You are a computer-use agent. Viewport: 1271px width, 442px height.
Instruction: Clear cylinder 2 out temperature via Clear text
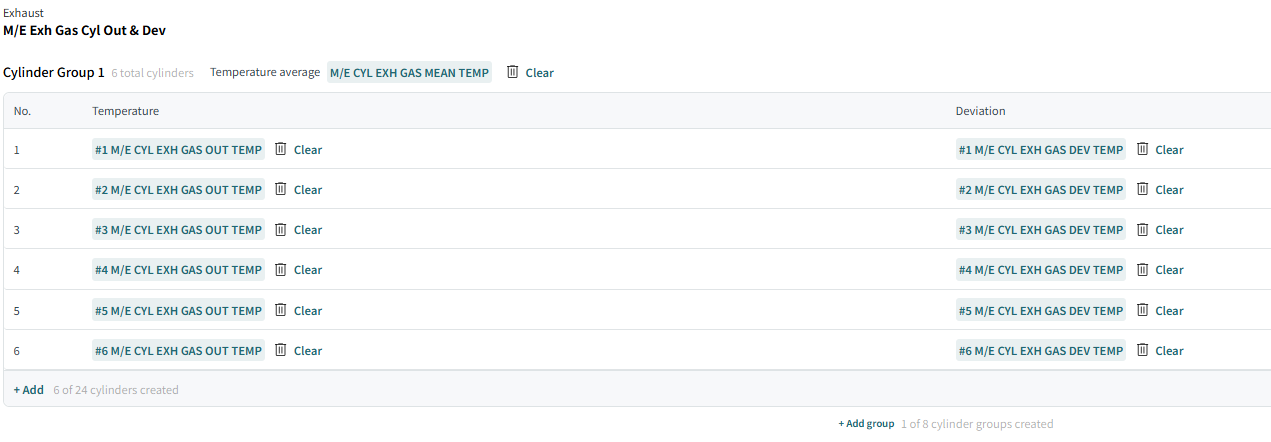[308, 190]
